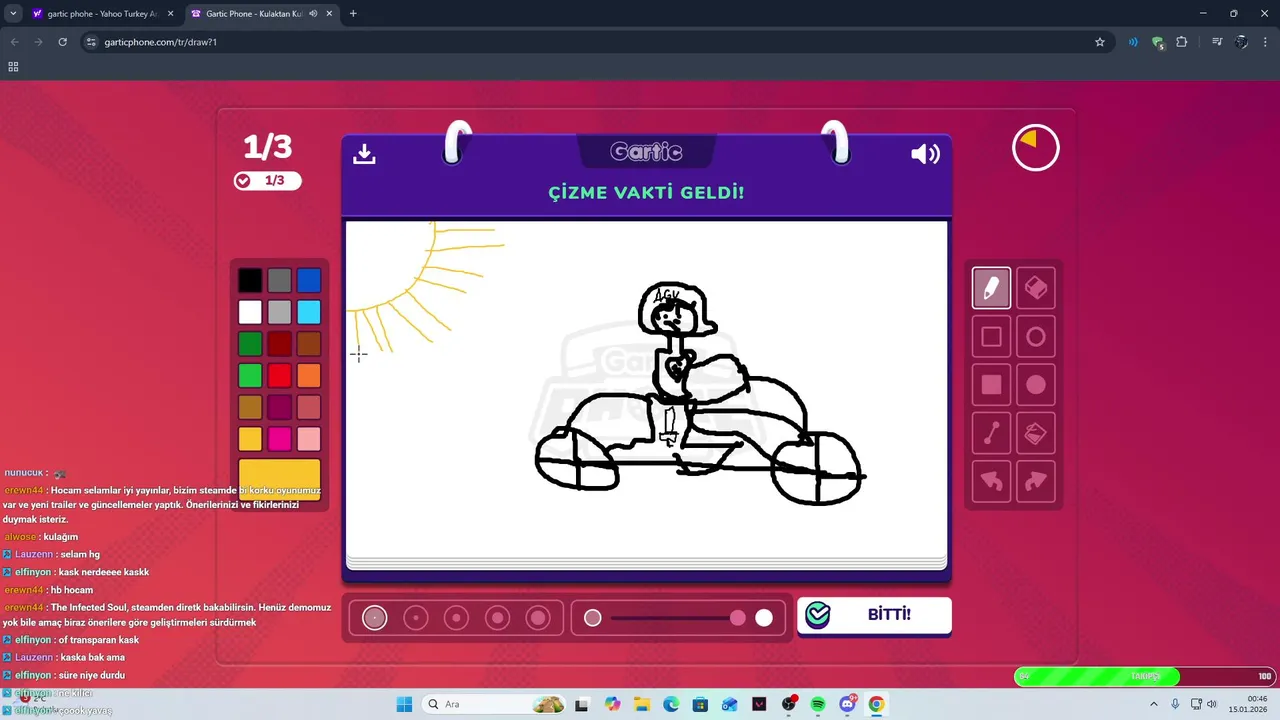The width and height of the screenshot is (1280, 720).
Task: Open the apps grid in bookmarks bar
Action: 13,67
